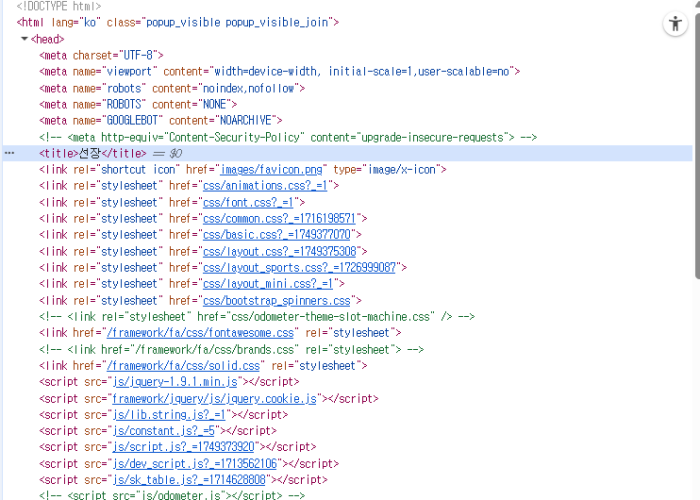Collapse the head element node
Viewport: 700px width, 500px height.
point(24,39)
